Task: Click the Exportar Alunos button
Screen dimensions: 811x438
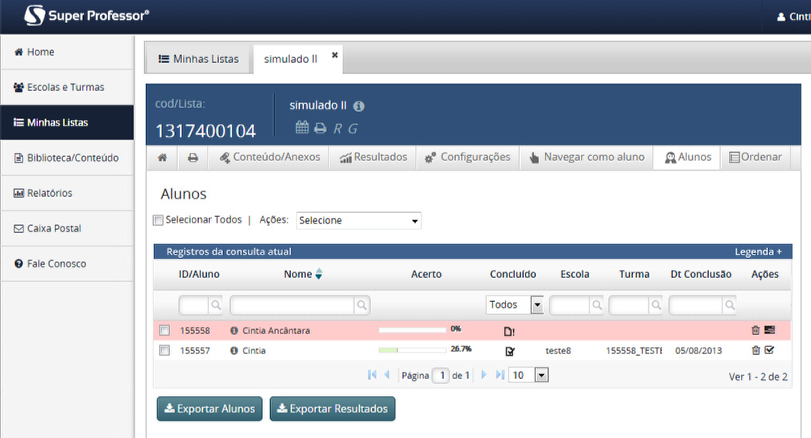Action: pyautogui.click(x=210, y=408)
